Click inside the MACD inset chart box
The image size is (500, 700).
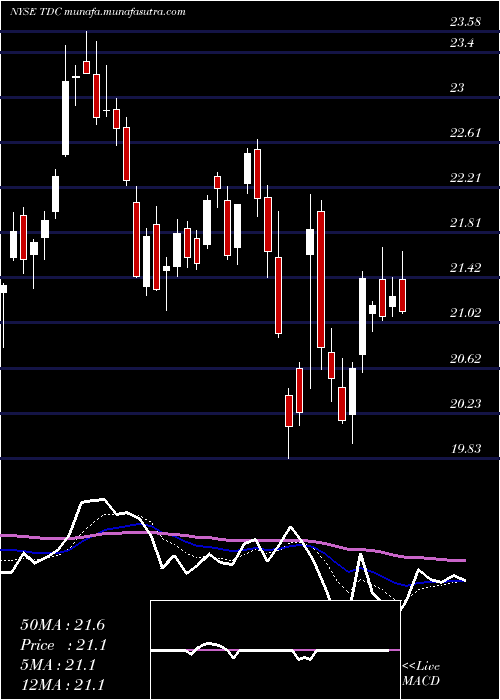[275, 650]
